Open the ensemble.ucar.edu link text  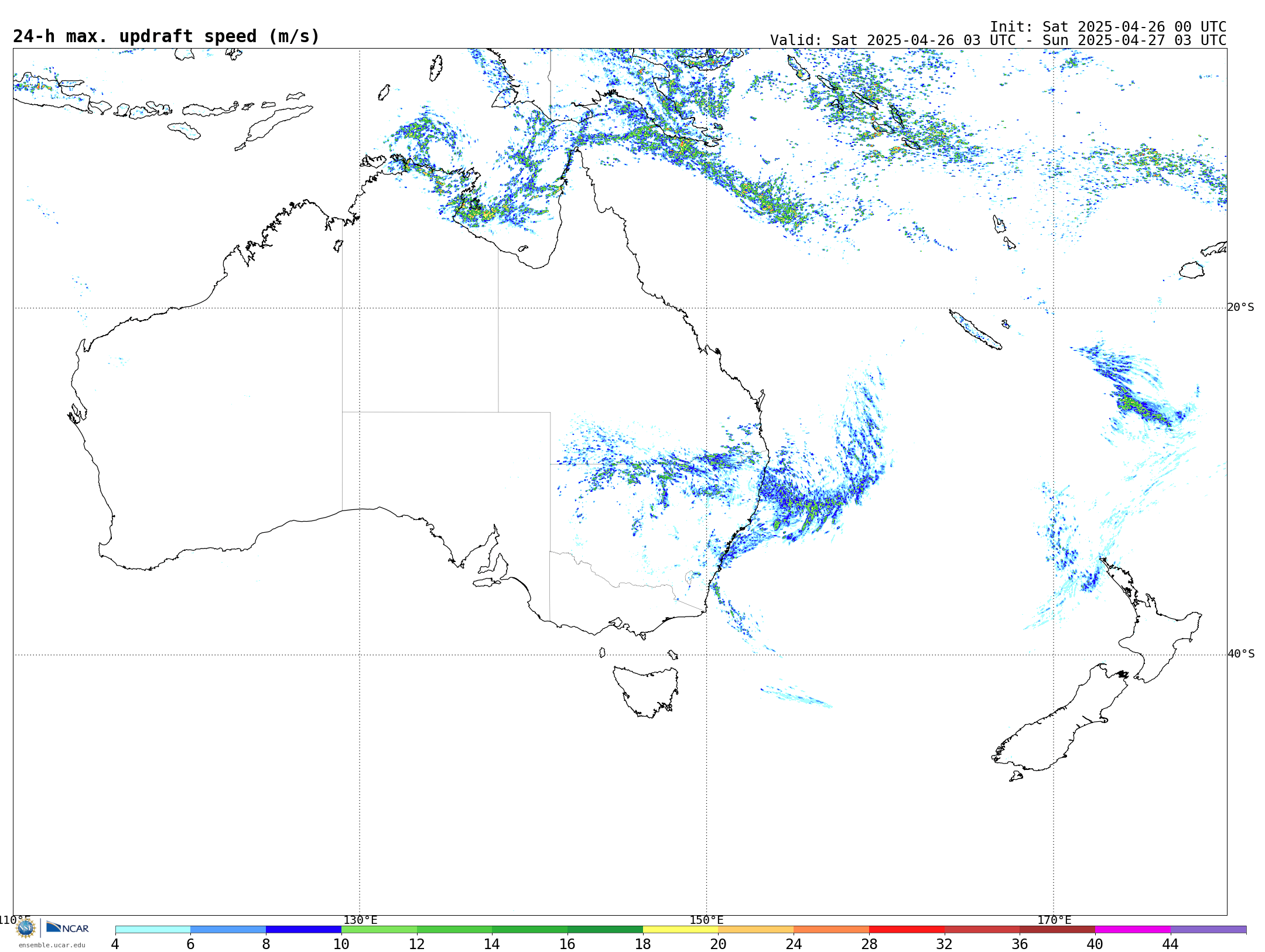[52, 945]
